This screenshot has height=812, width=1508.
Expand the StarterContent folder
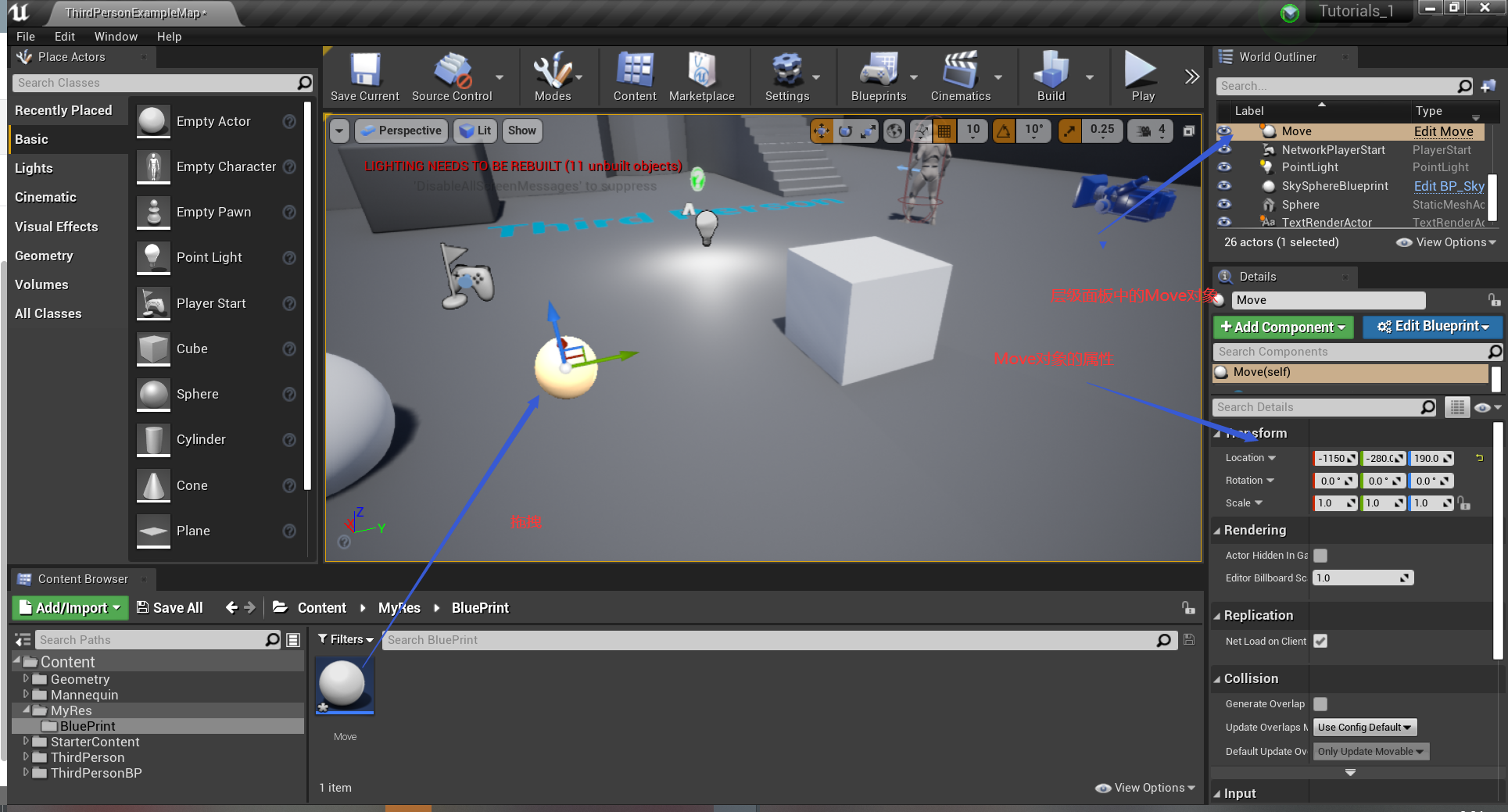26,741
